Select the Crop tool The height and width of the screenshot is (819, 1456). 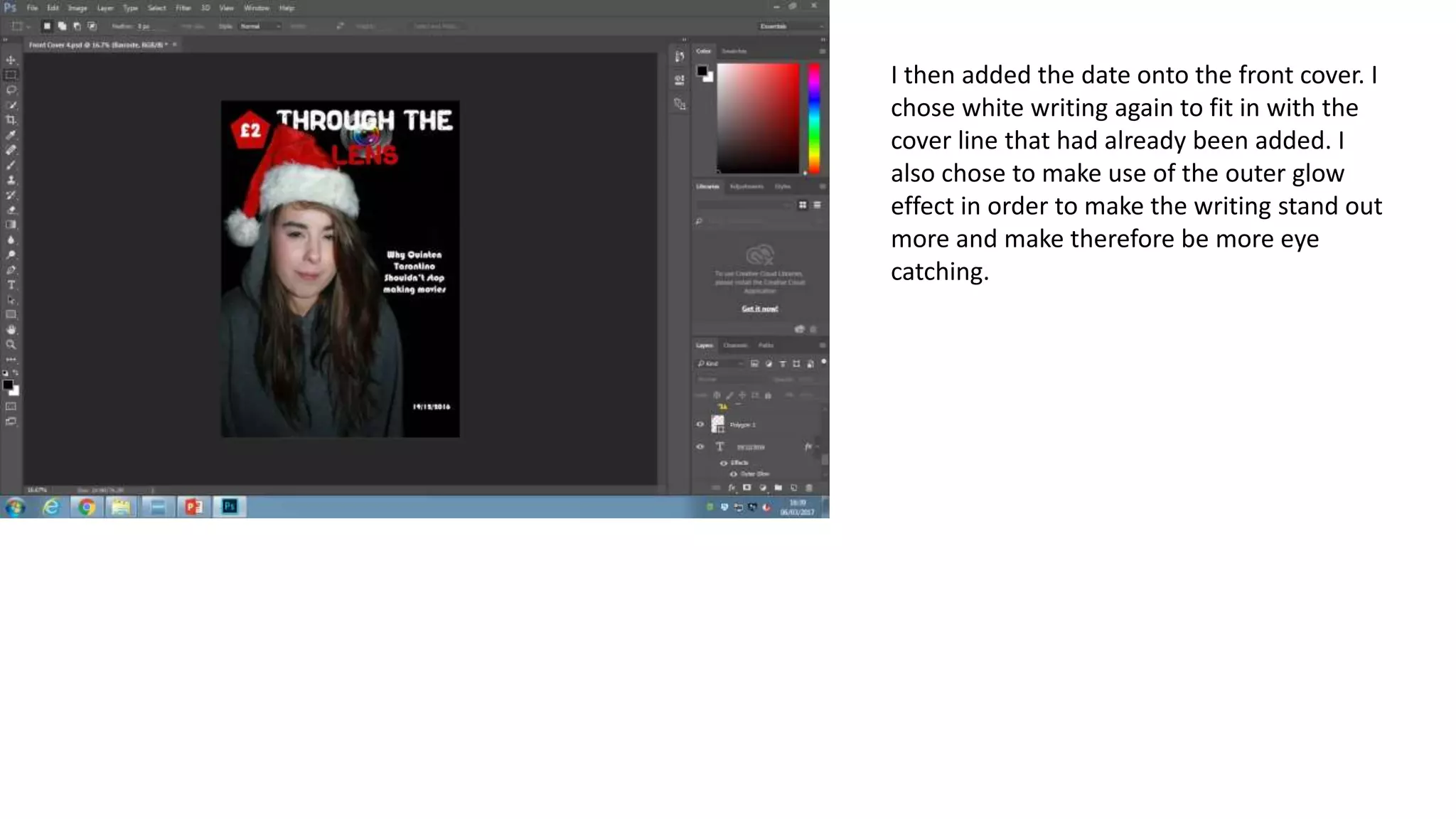pyautogui.click(x=11, y=119)
